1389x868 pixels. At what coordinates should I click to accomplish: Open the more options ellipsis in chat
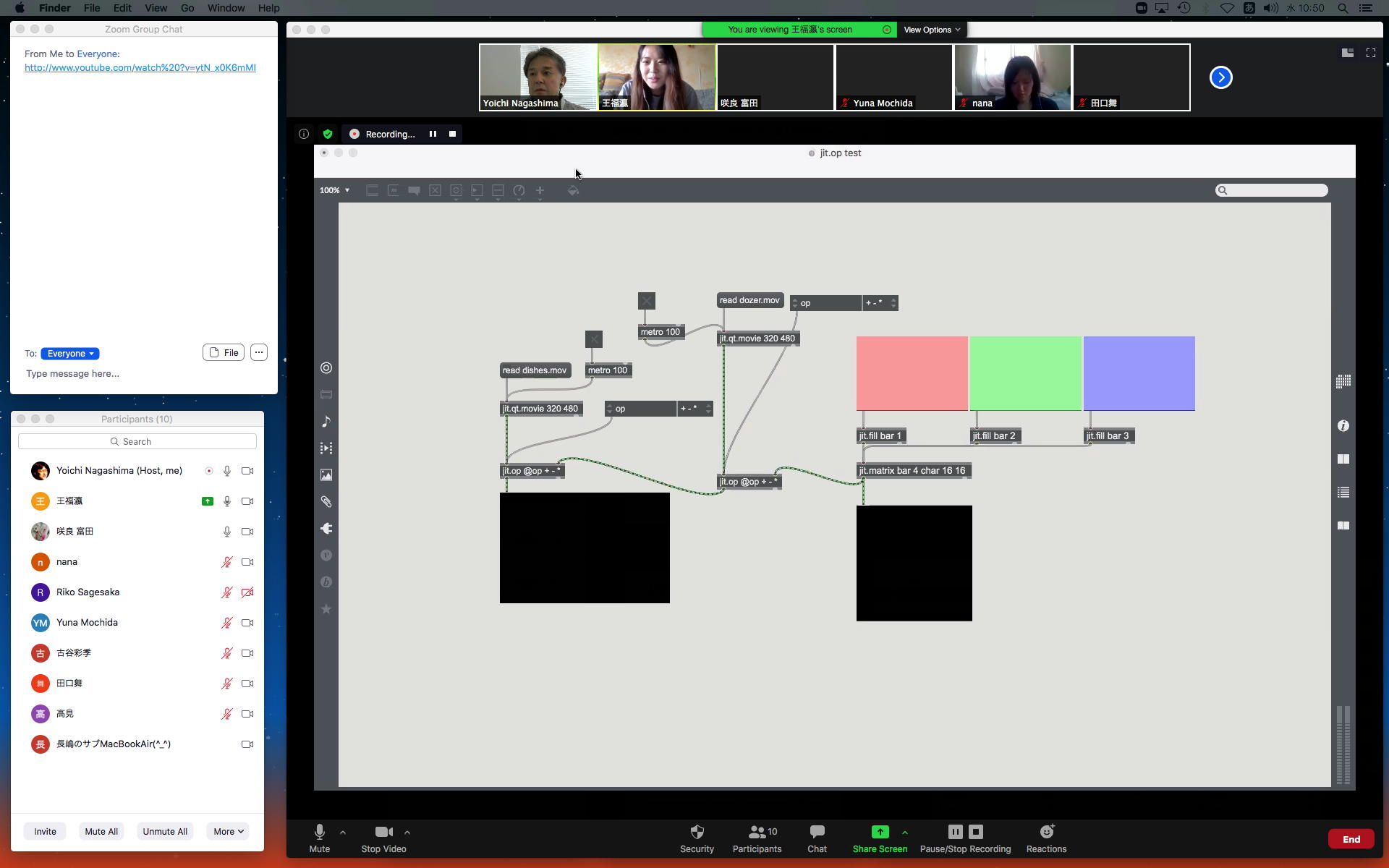click(259, 352)
